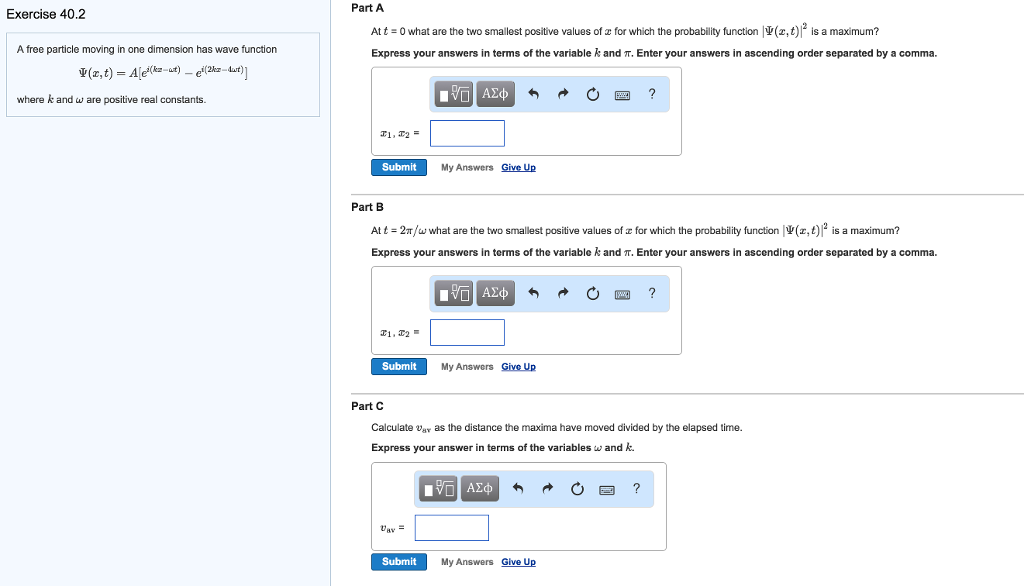Focus the Part C v_av answer field
The image size is (1024, 586).
coord(451,528)
